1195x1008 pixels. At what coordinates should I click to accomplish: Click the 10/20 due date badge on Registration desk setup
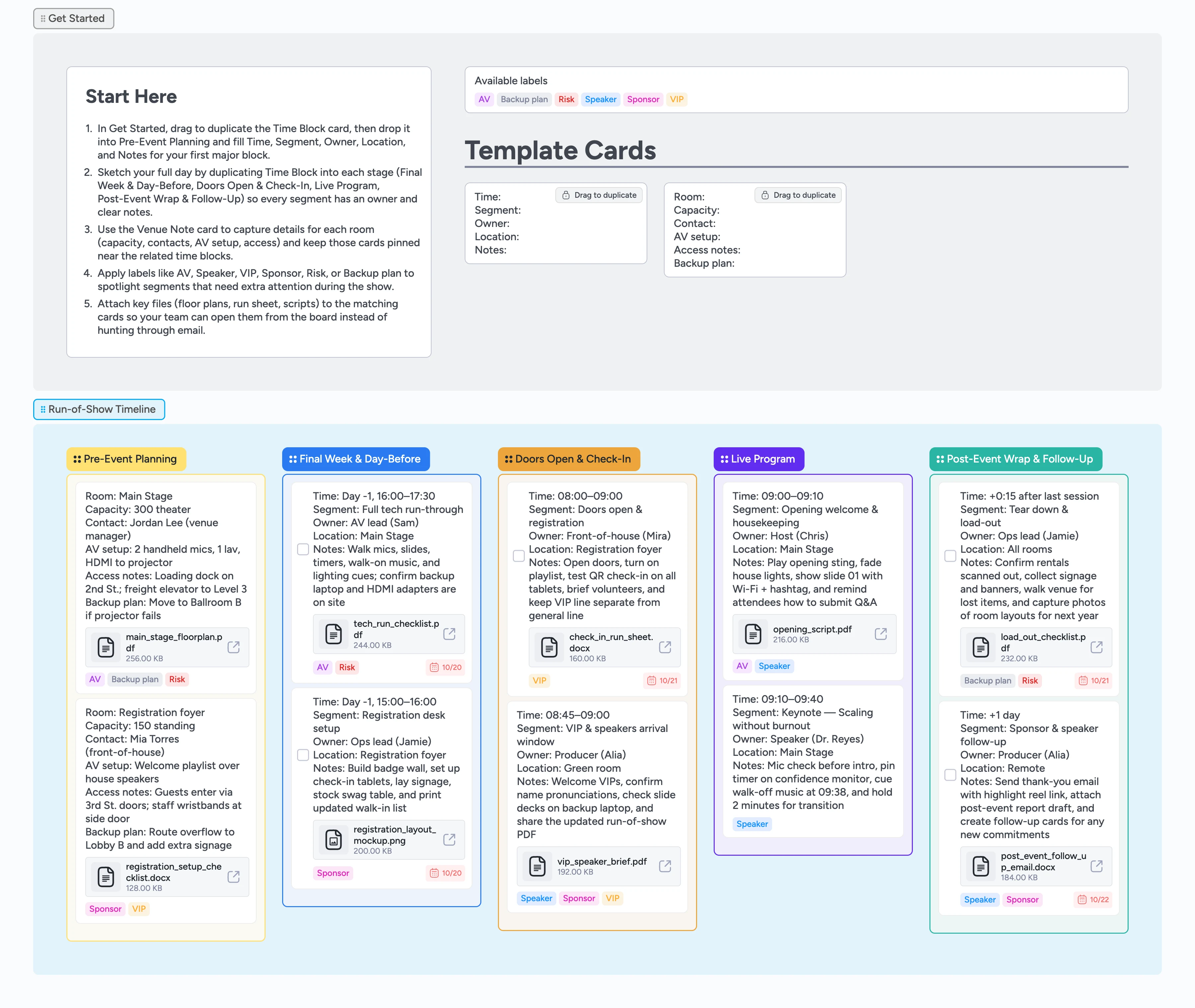445,873
